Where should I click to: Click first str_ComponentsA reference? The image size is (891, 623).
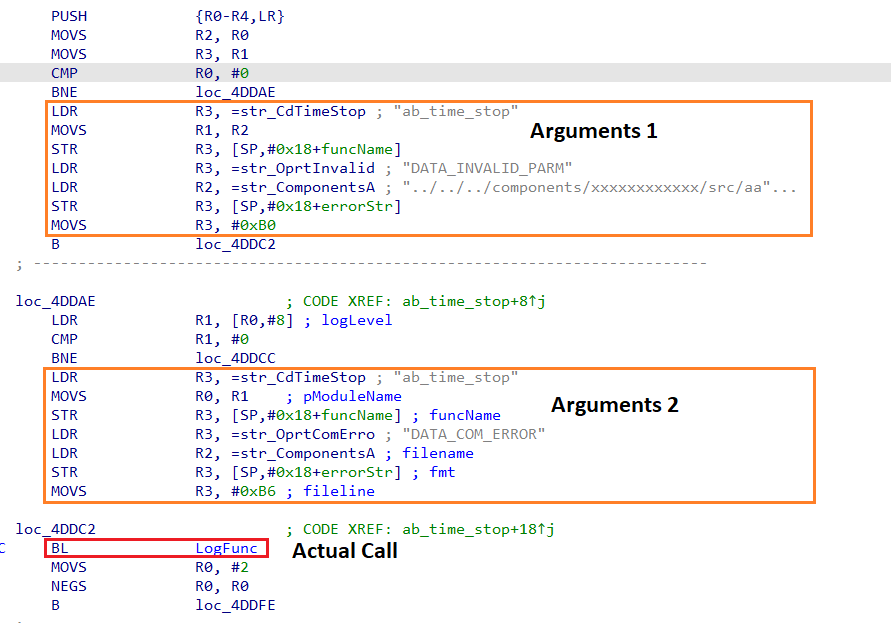point(303,187)
